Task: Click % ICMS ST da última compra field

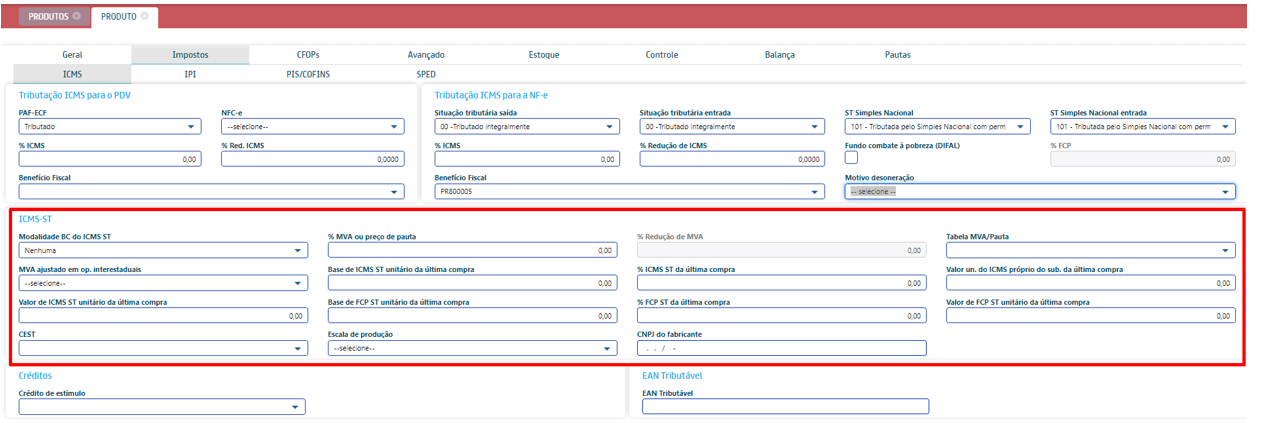Action: coord(782,283)
